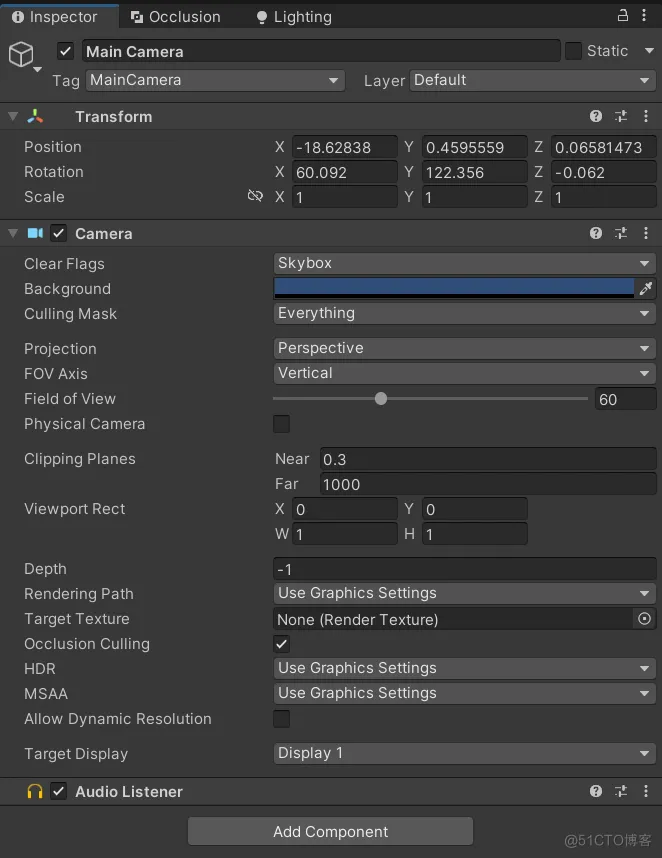Click the Far clipping plane field

488,484
